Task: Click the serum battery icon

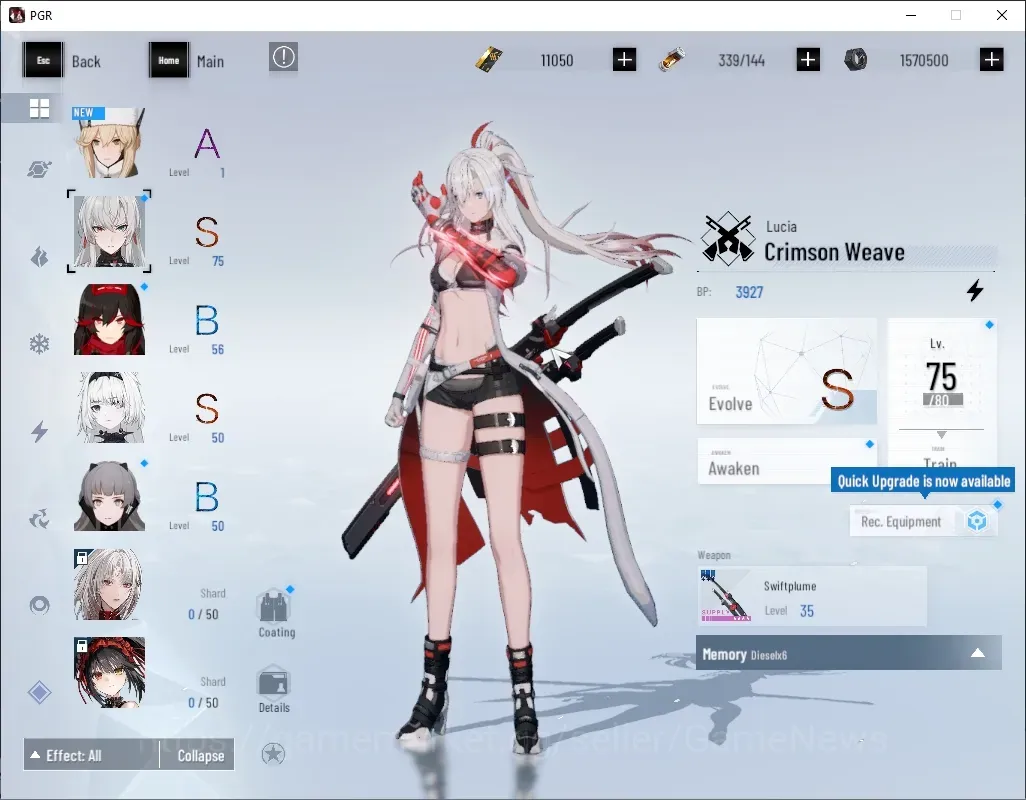Action: [x=672, y=60]
